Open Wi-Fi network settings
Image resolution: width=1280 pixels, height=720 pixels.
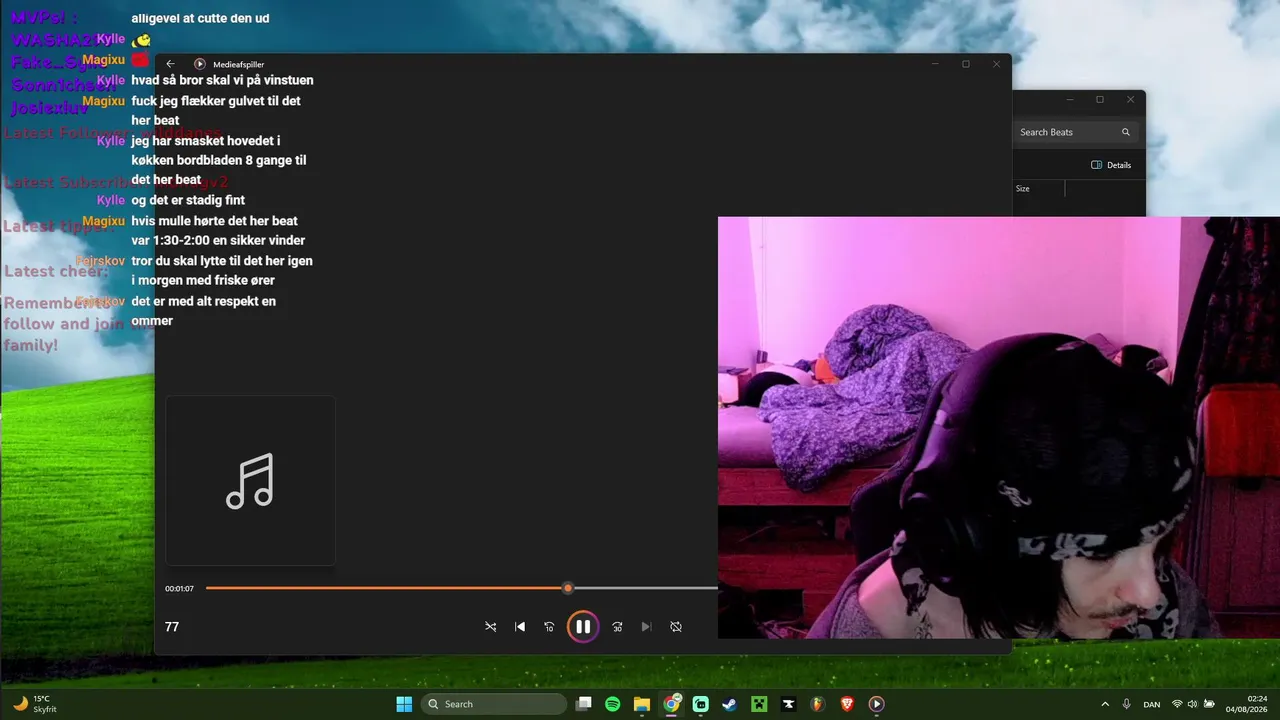coord(1177,704)
